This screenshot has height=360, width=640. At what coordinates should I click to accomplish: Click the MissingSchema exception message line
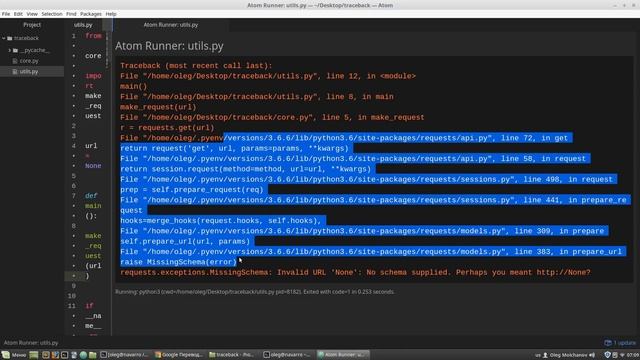(355, 272)
